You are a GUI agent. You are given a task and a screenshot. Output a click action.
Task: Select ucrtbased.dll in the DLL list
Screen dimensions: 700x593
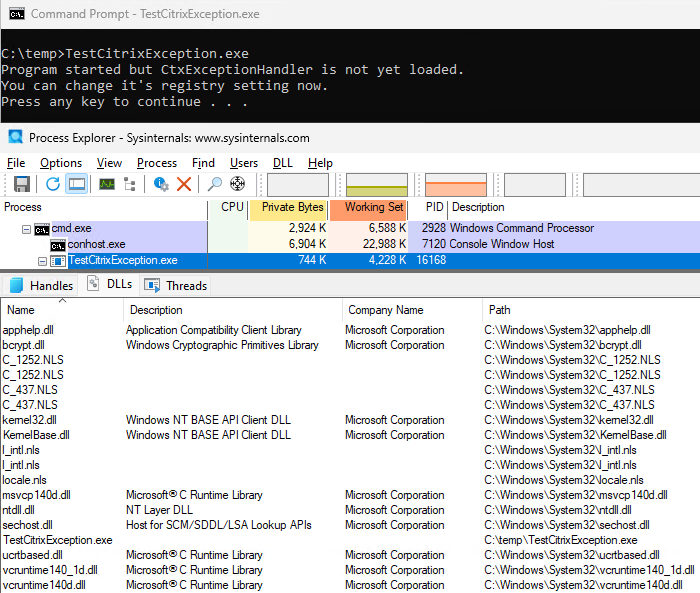tap(32, 555)
